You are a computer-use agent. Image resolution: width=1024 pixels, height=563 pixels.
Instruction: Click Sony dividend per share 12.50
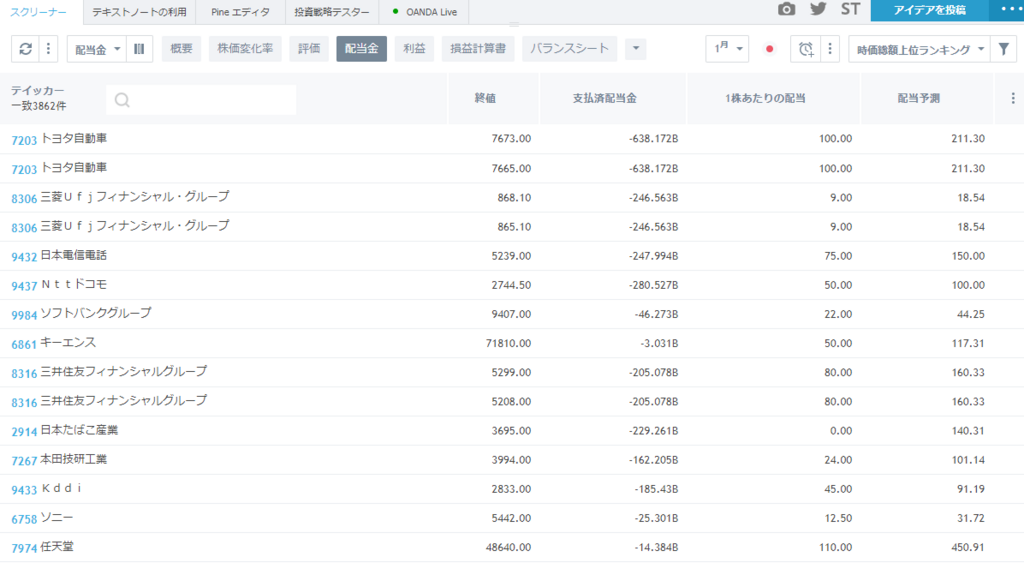point(838,519)
